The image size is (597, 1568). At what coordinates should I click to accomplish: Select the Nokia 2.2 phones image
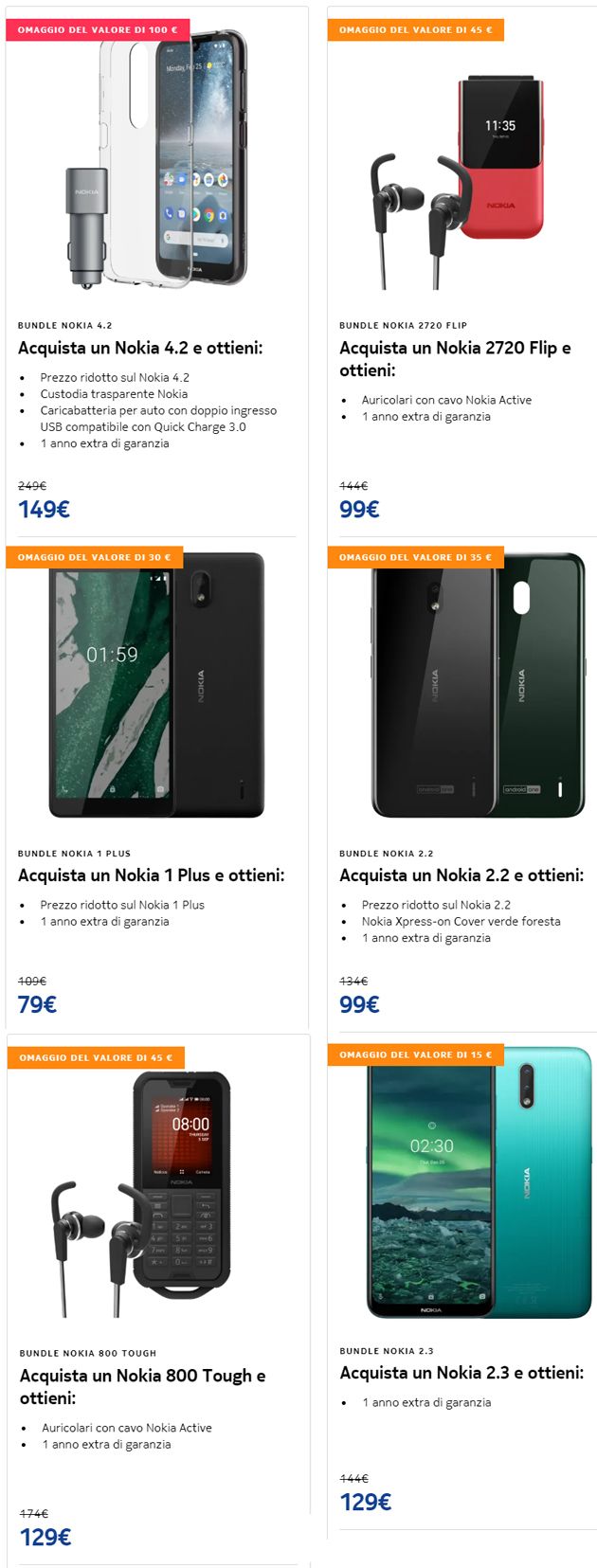479,684
